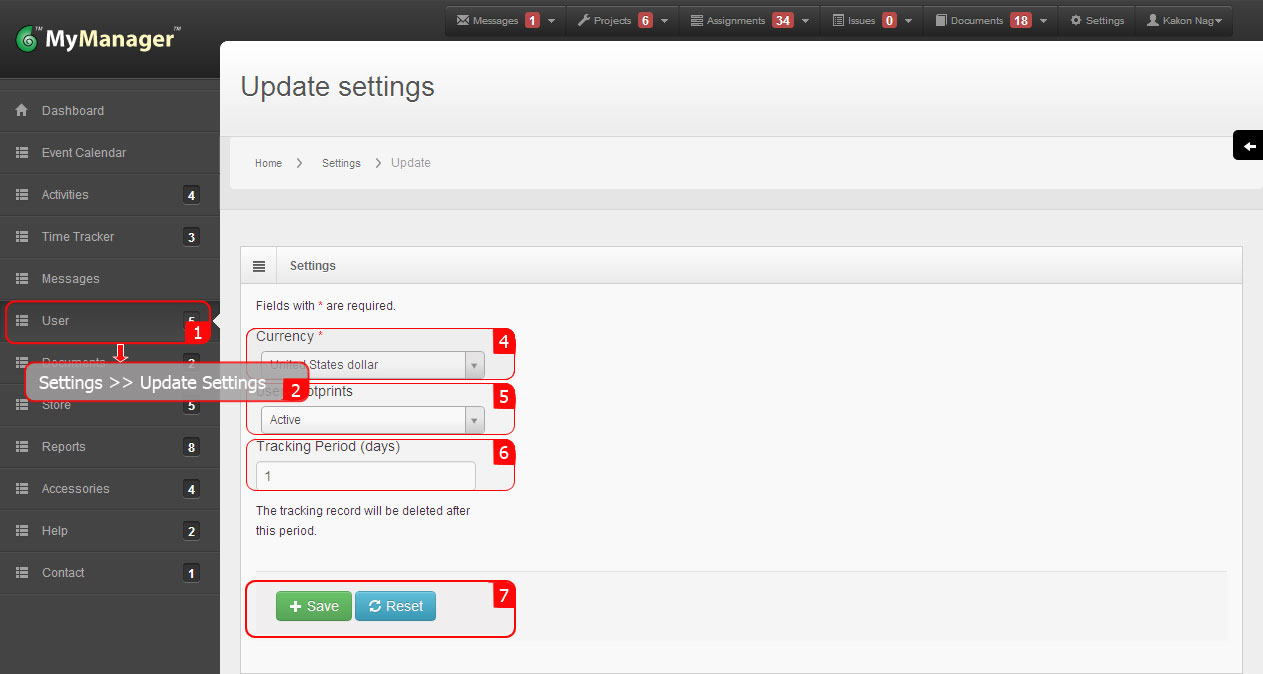Viewport: 1263px width, 674px height.
Task: Click the Home breadcrumb link
Action: (x=268, y=163)
